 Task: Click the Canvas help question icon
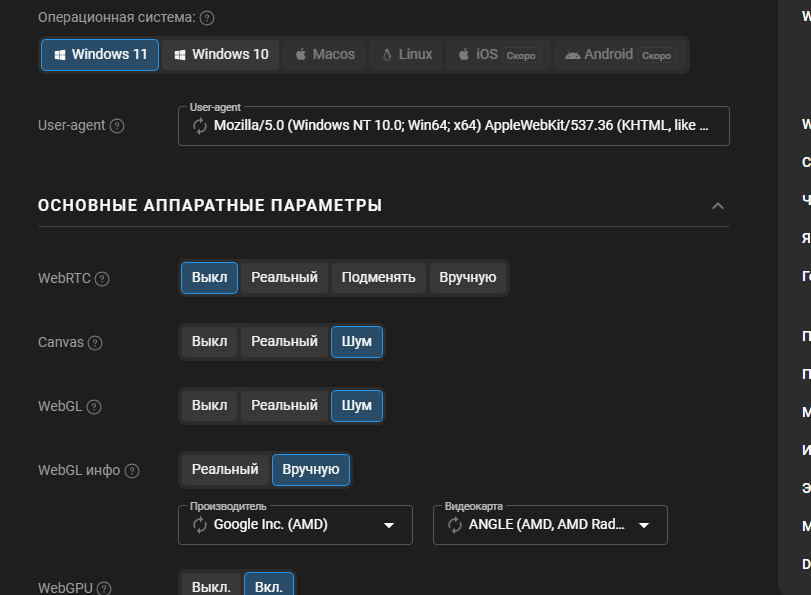95,343
